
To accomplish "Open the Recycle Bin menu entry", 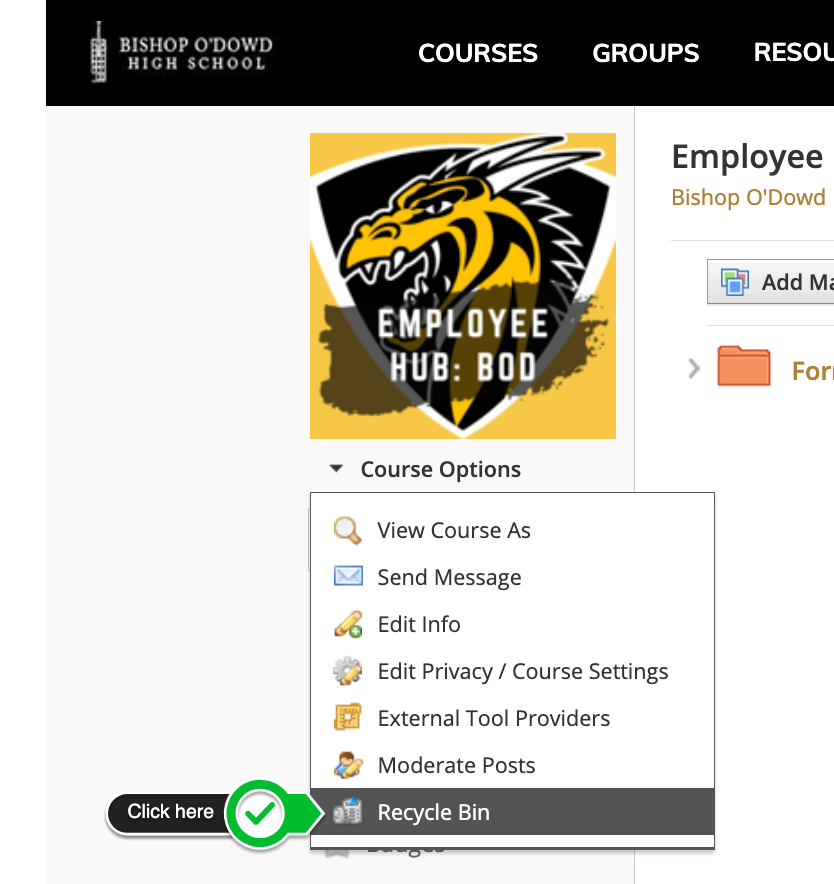I will pos(512,812).
